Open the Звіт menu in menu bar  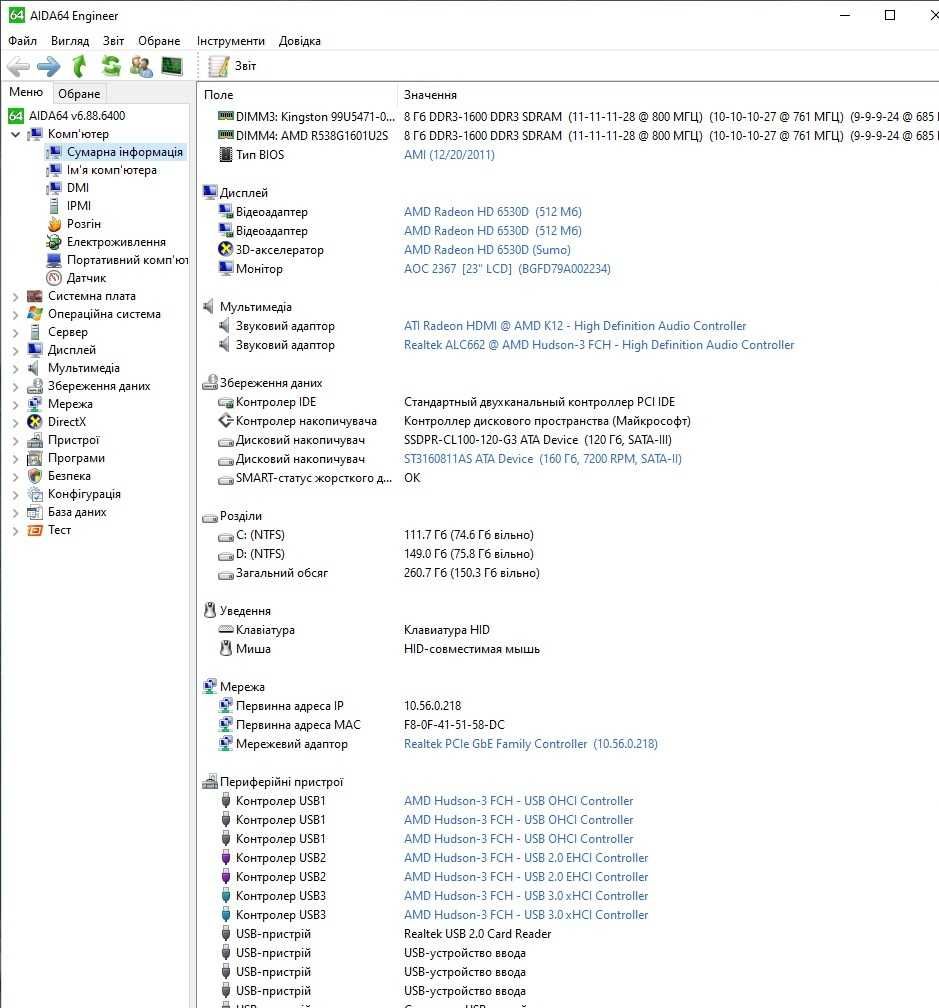pos(114,41)
